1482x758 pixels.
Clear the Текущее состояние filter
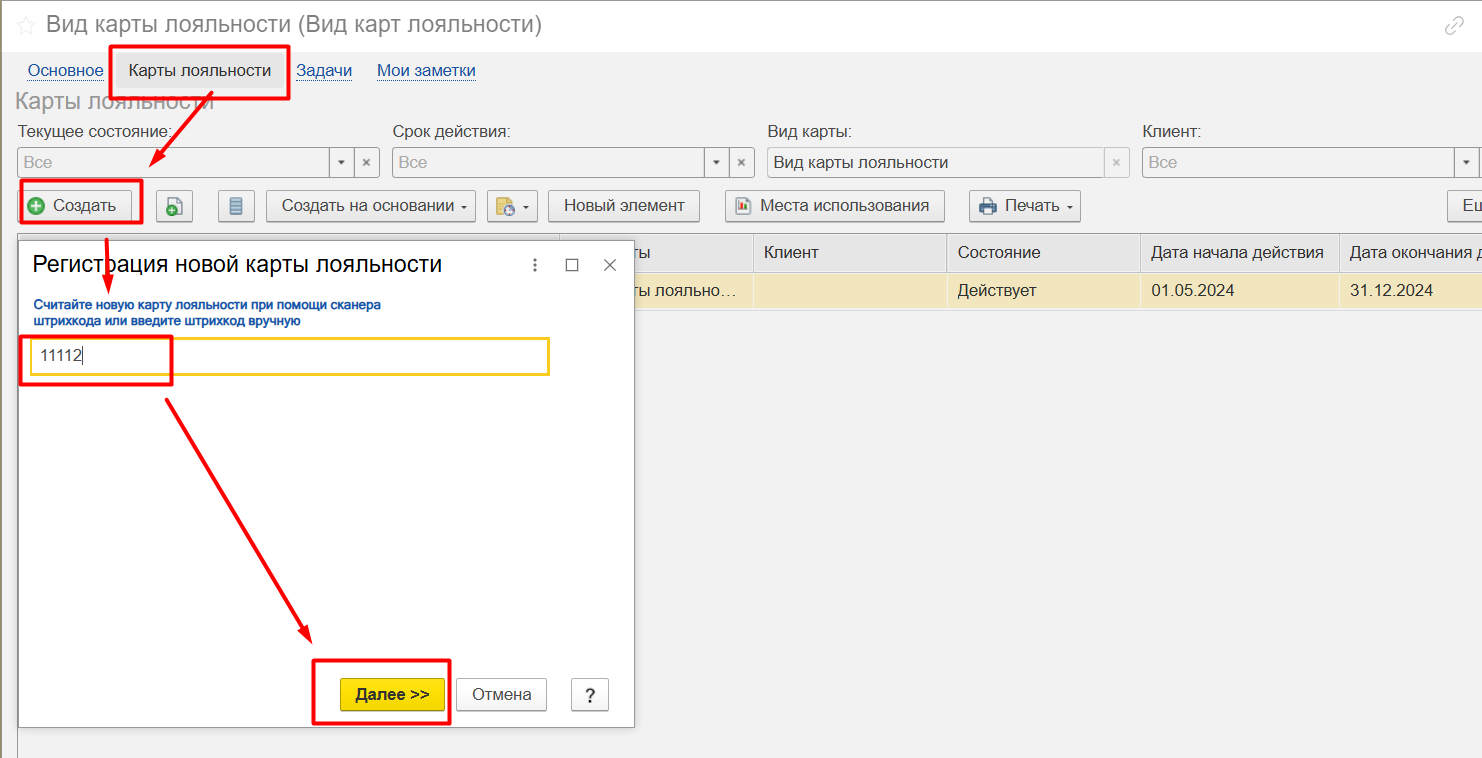(x=367, y=162)
